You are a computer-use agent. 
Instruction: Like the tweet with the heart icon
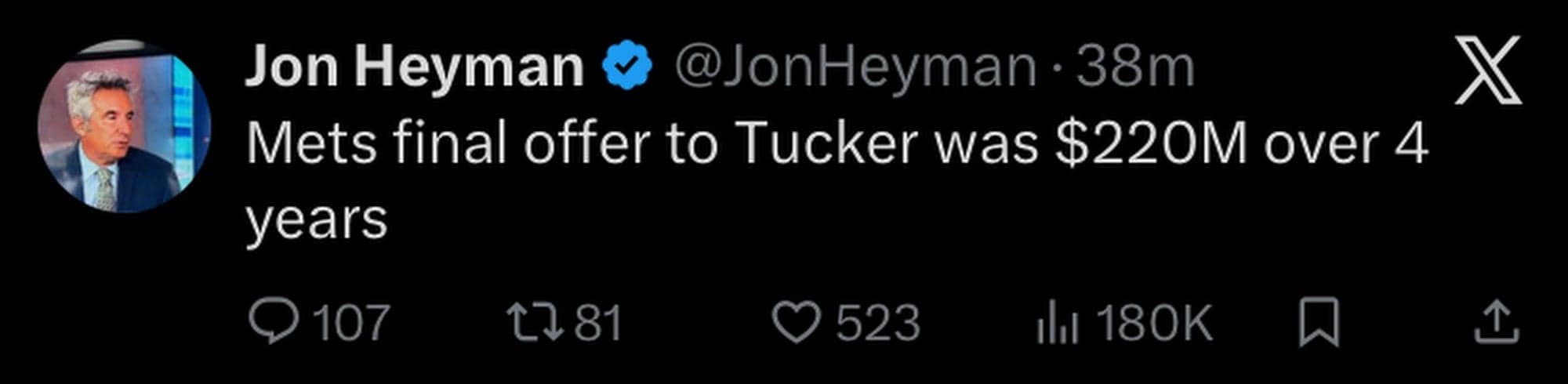[x=796, y=322]
